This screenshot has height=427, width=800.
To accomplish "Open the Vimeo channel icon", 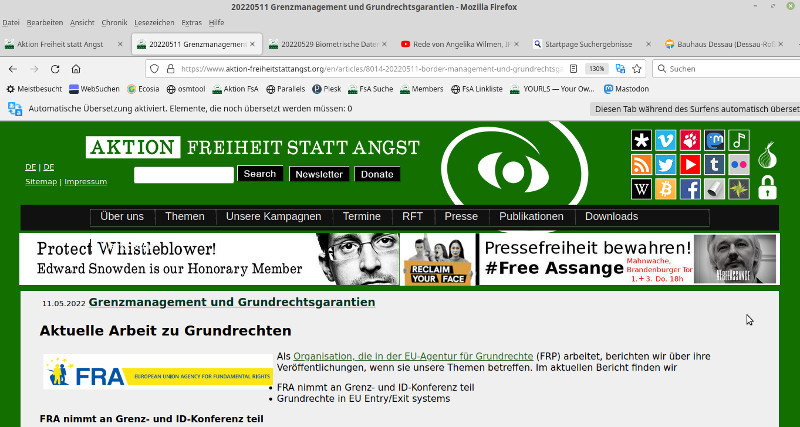I will pos(665,140).
